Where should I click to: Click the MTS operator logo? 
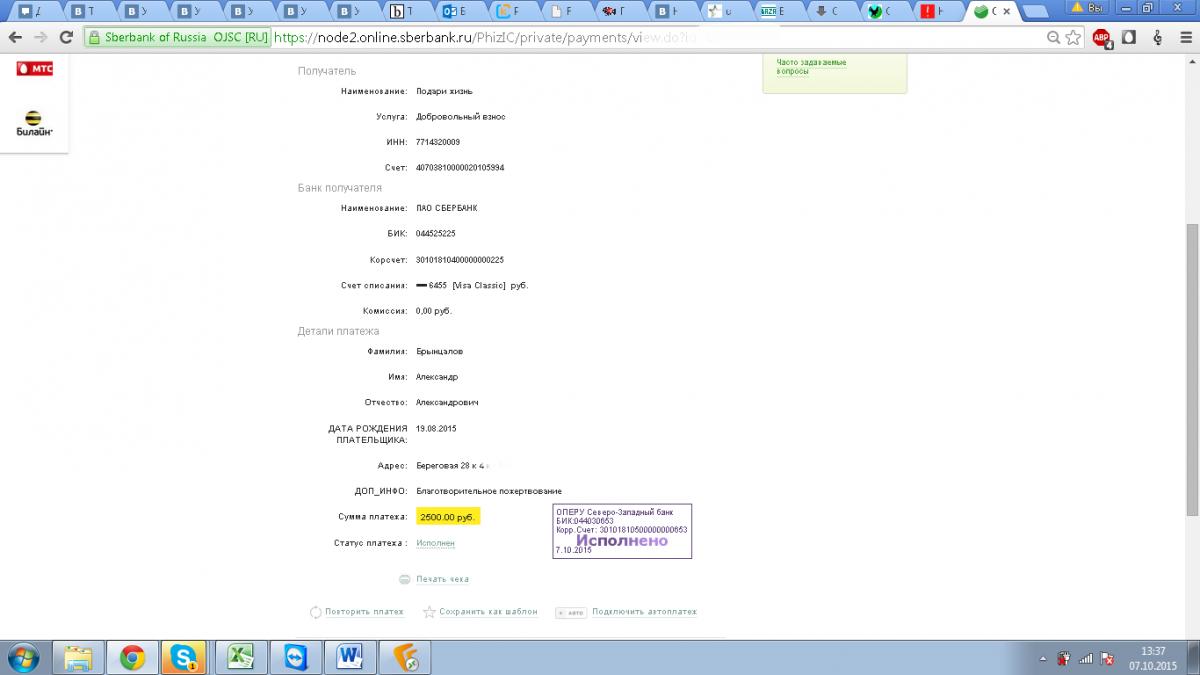pos(34,70)
